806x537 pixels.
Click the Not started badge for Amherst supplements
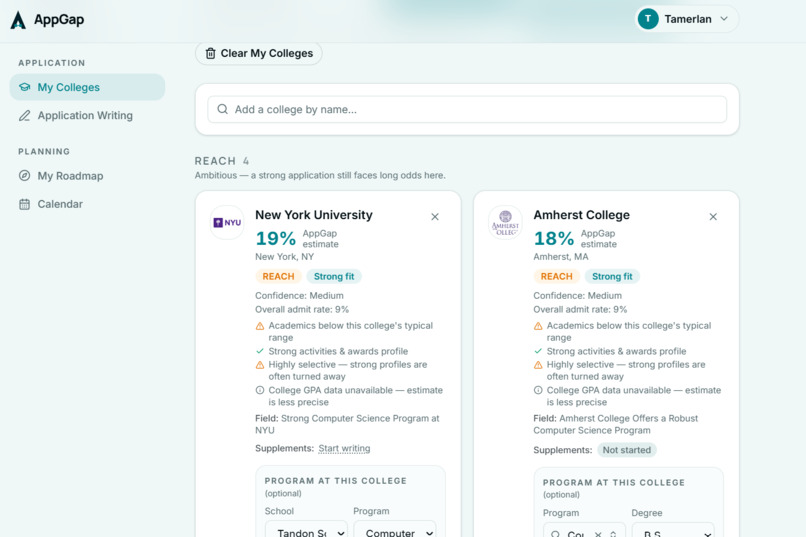pos(627,450)
